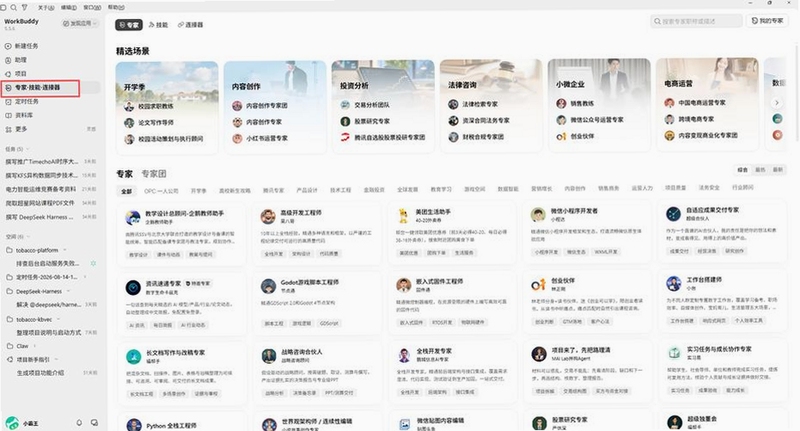Viewport: 800px width, 431px height.
Task: Click 长文档写作与改稿专家 teal avatar
Action: tap(134, 357)
